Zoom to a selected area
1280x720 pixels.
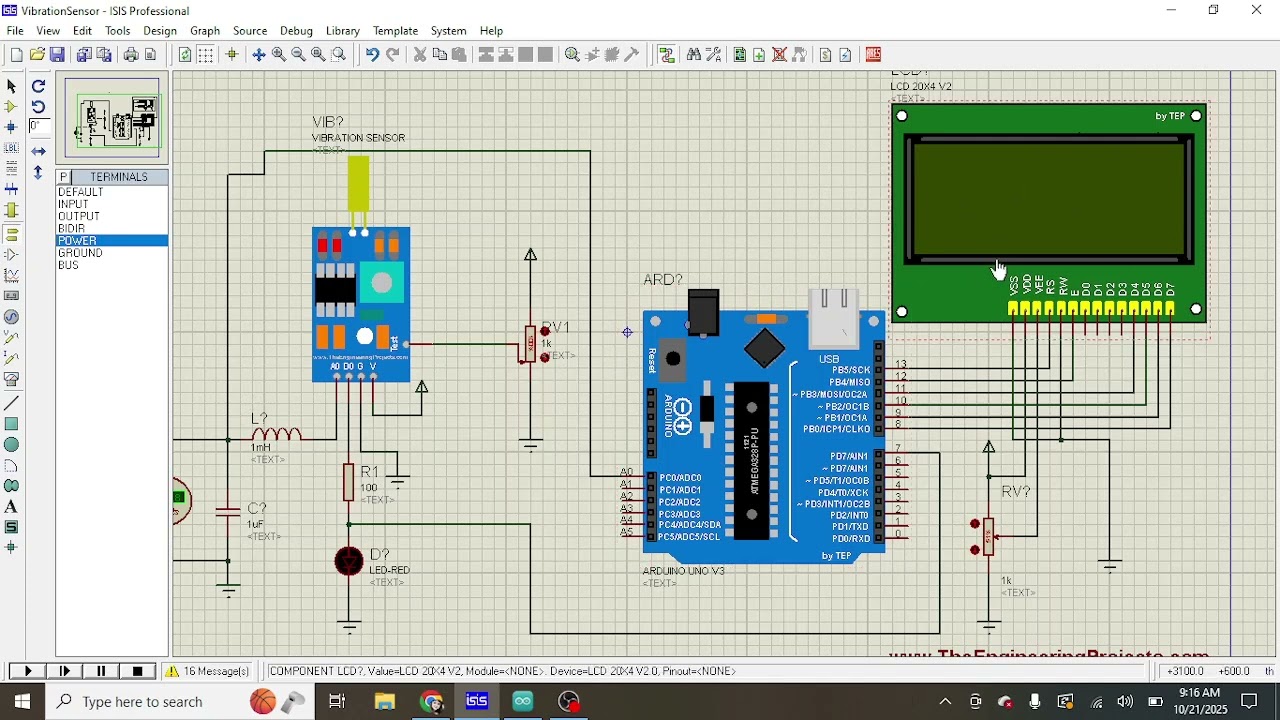(339, 55)
